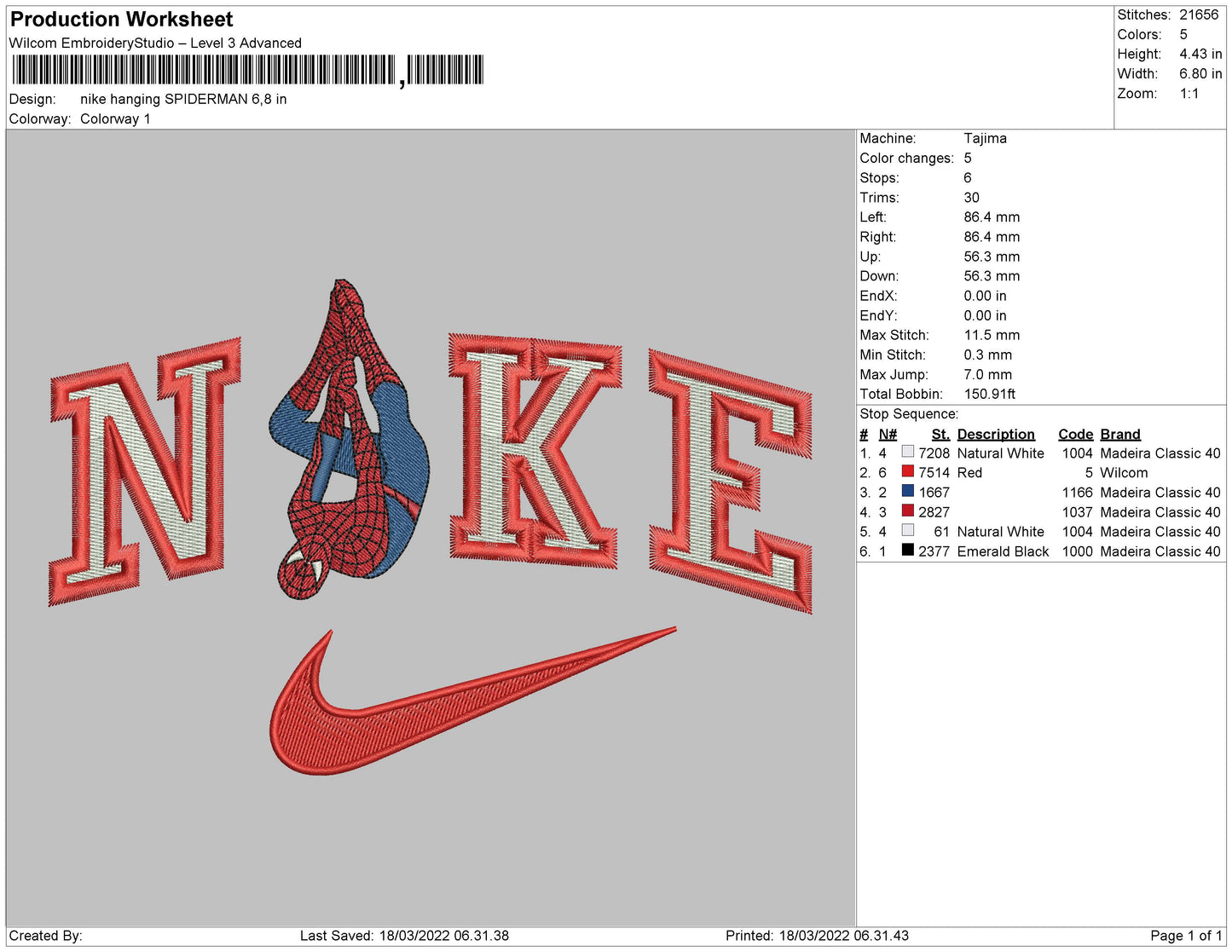The width and height of the screenshot is (1232, 952).
Task: Click the Natural White 7208 color swatch
Action: click(907, 453)
